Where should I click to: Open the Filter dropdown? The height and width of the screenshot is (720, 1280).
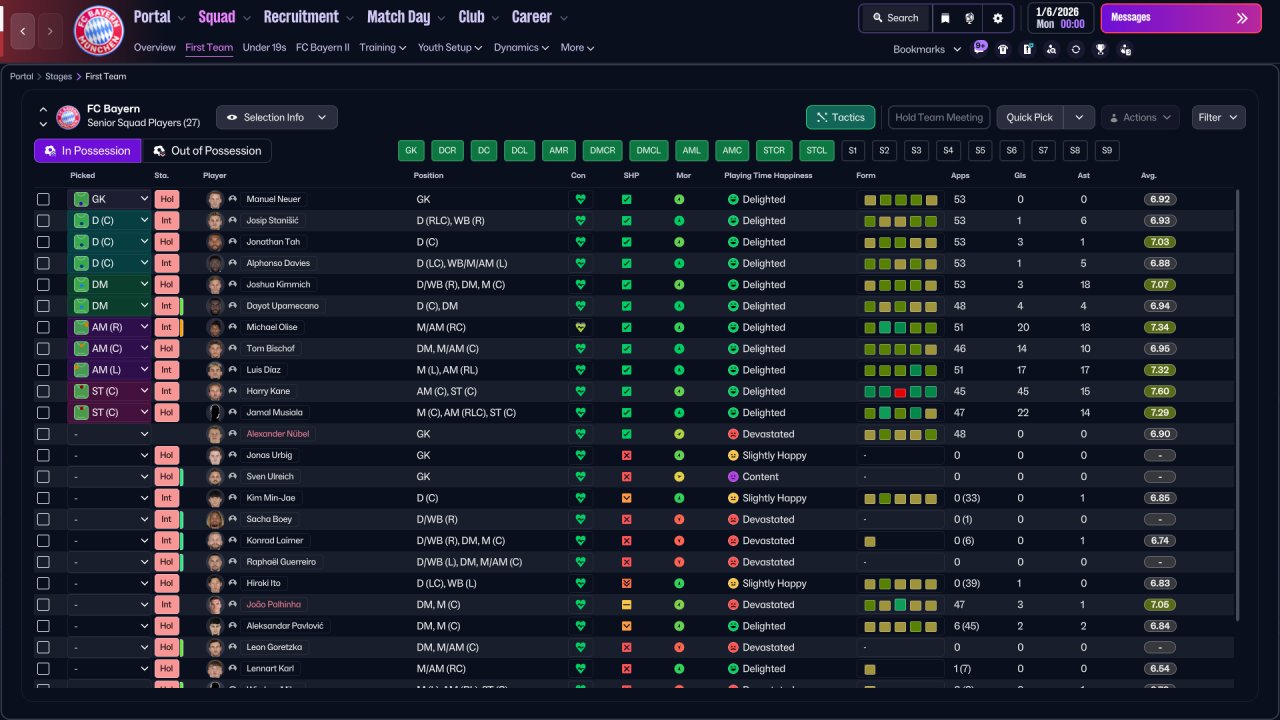click(x=1218, y=117)
